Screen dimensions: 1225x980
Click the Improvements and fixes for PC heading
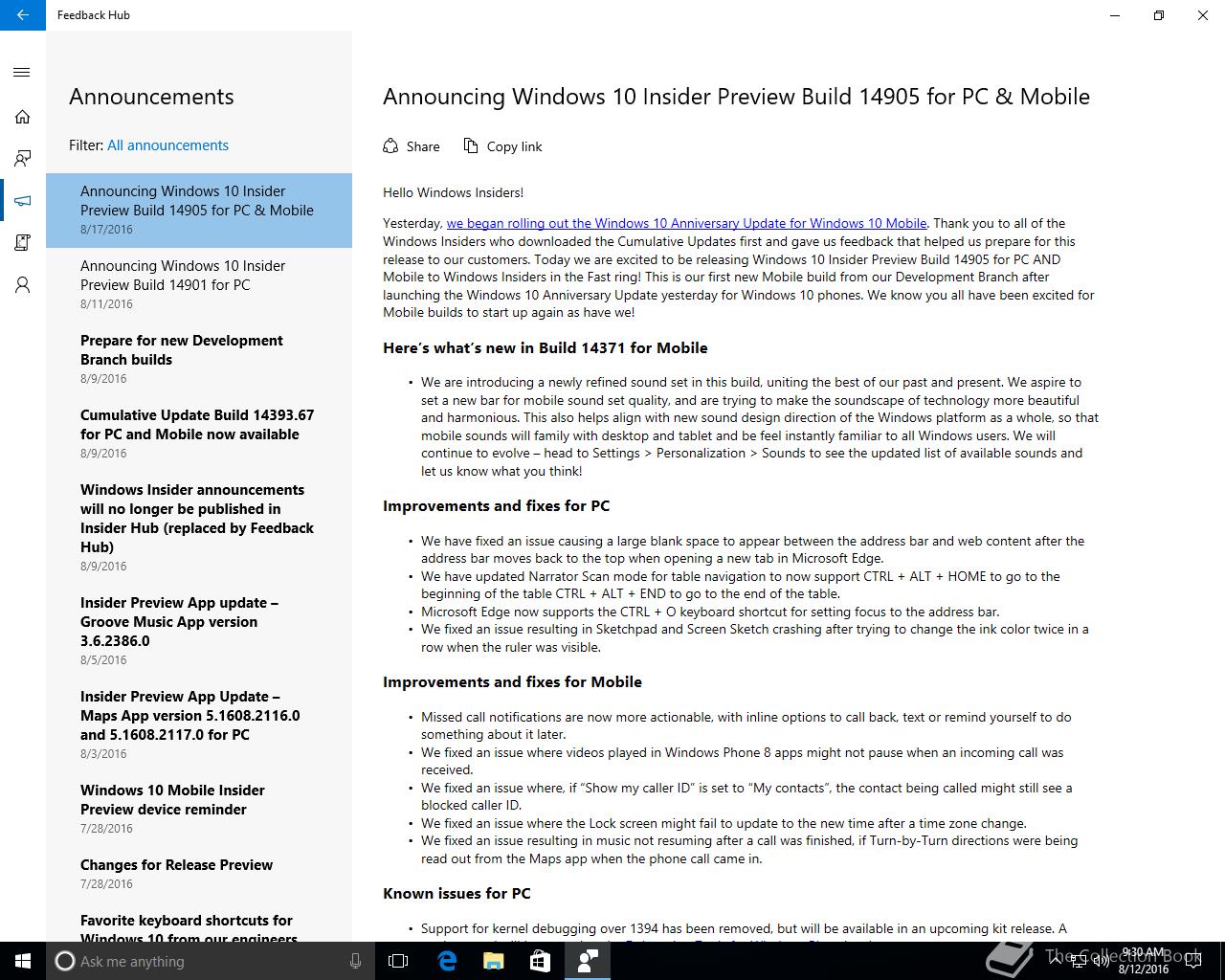(496, 506)
